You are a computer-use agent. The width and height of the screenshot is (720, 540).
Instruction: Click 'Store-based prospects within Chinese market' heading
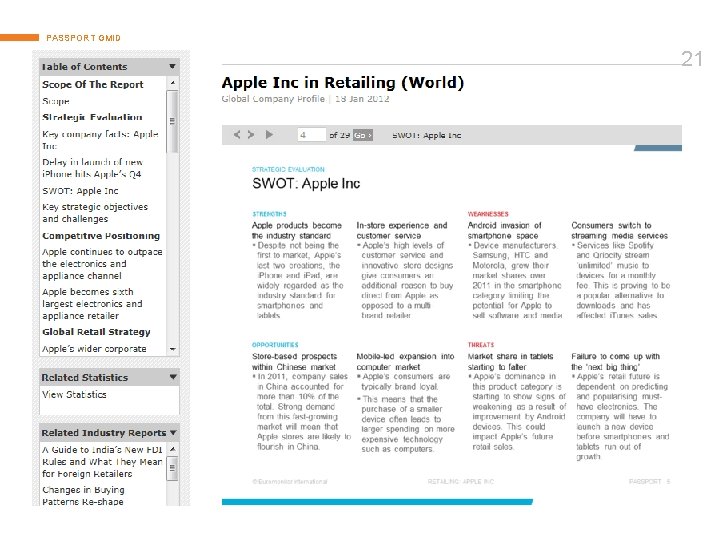pyautogui.click(x=294, y=362)
